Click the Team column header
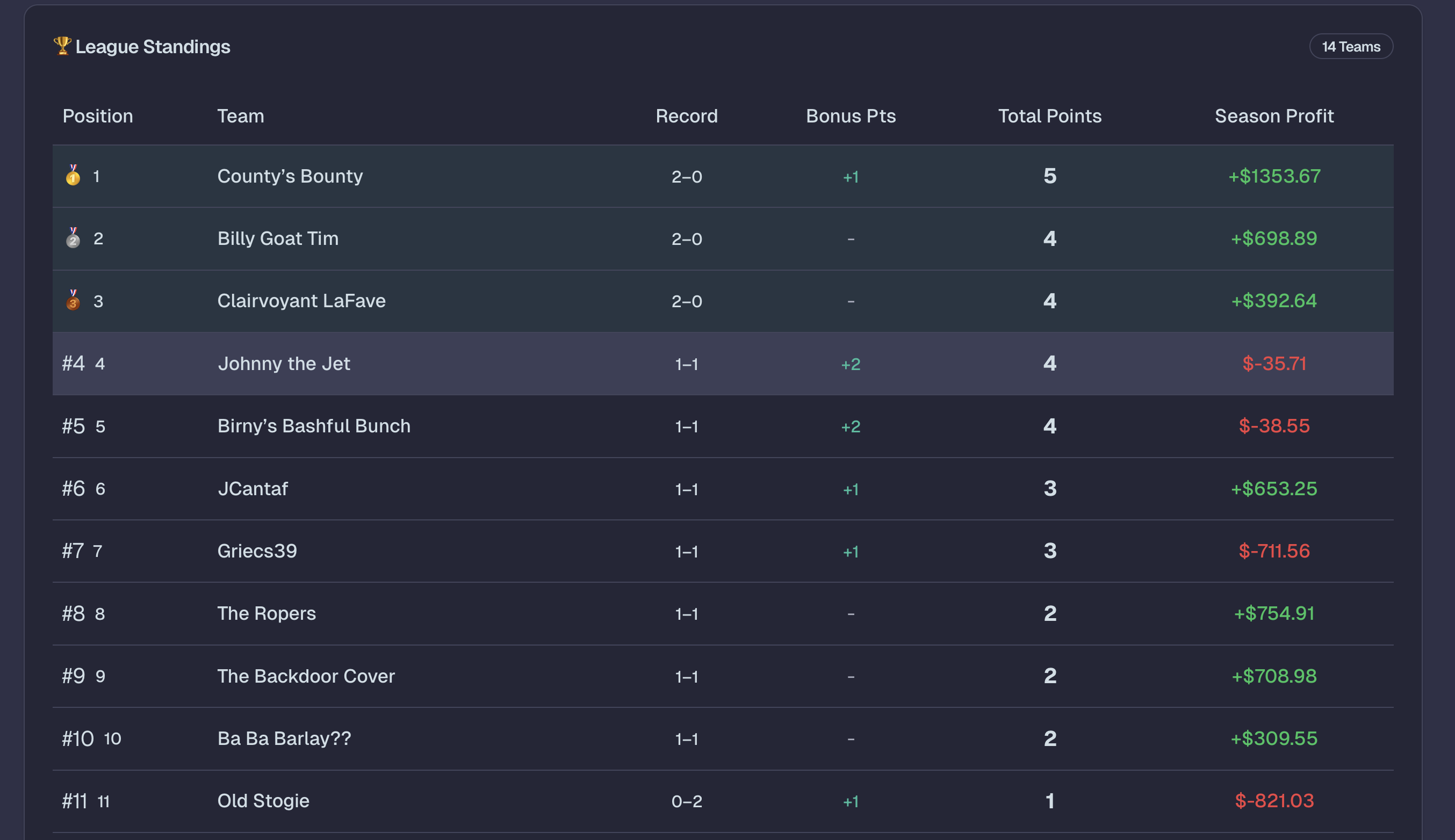This screenshot has width=1455, height=840. 241,116
